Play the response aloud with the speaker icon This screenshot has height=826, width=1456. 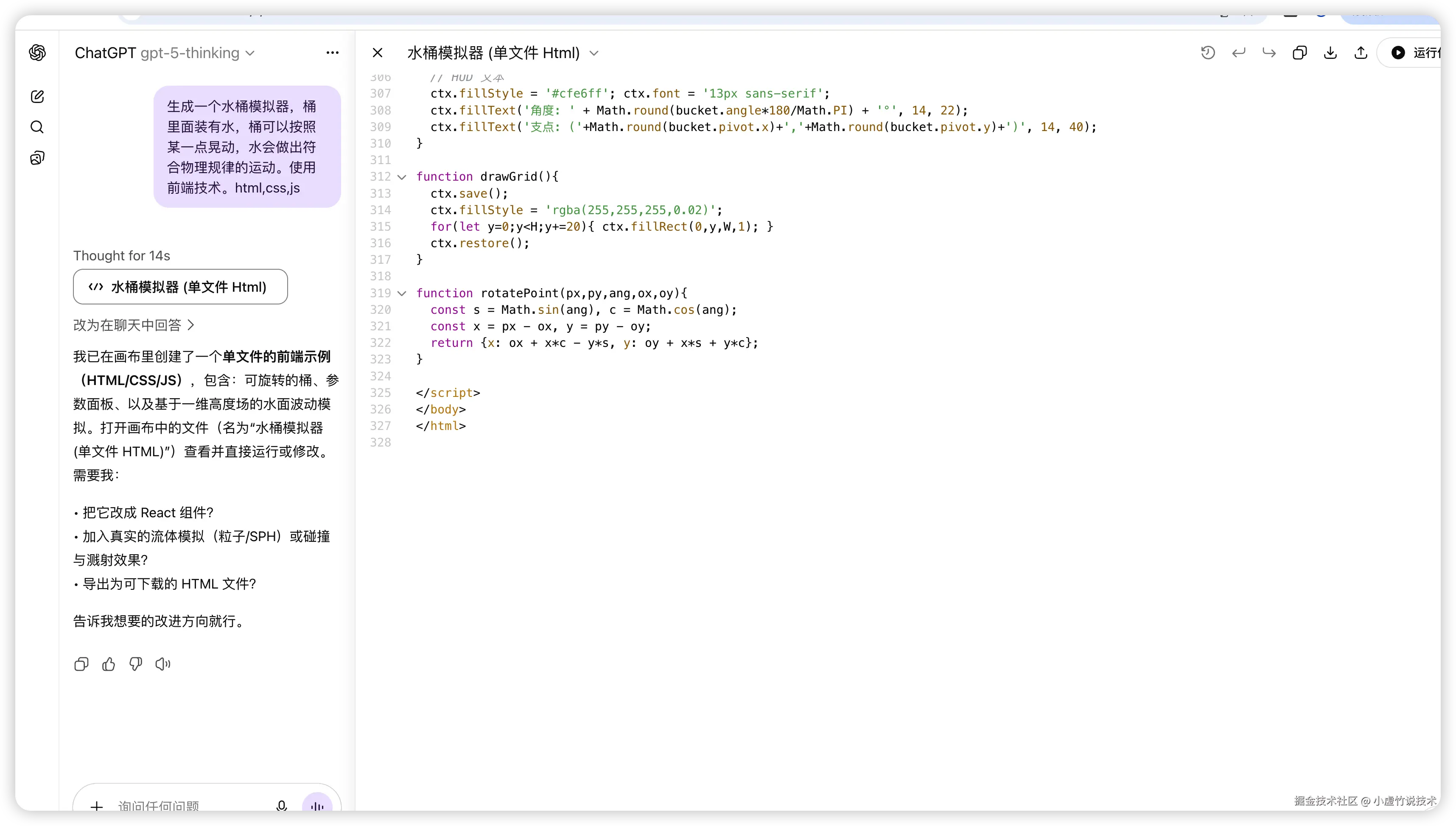click(x=163, y=664)
